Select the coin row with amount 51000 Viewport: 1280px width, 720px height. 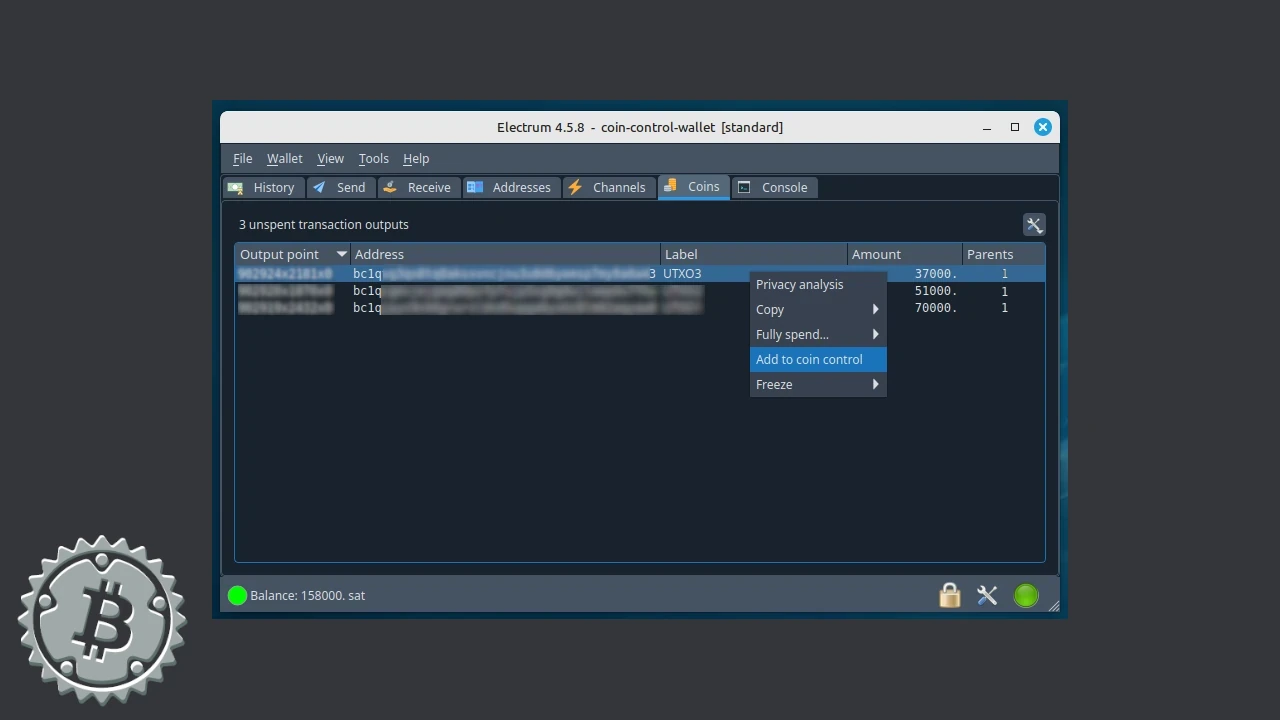point(640,291)
